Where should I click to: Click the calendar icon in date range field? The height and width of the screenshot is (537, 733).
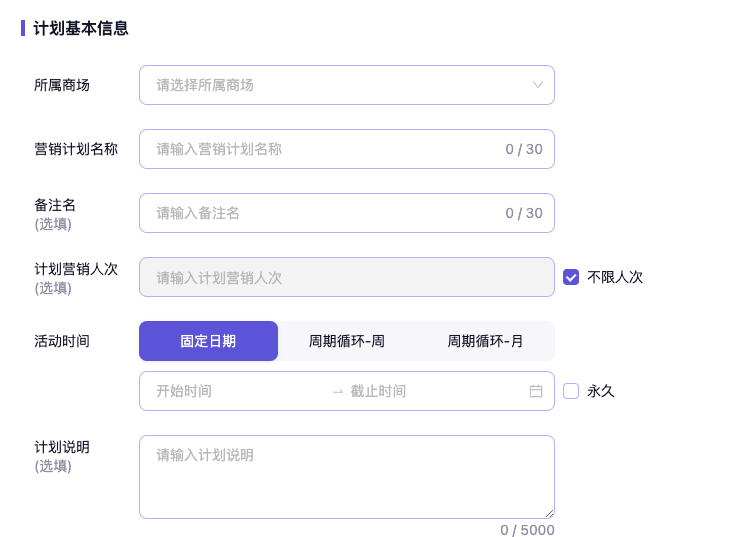pyautogui.click(x=536, y=391)
